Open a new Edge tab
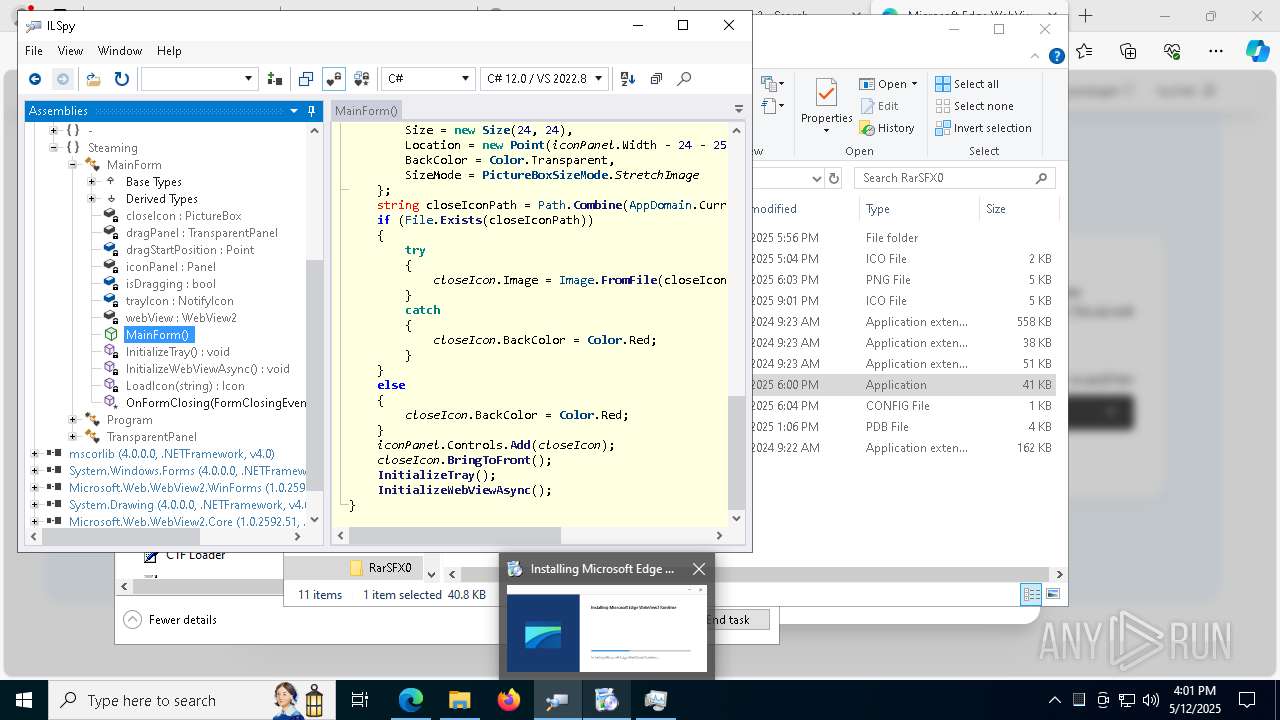 coord(1086,16)
